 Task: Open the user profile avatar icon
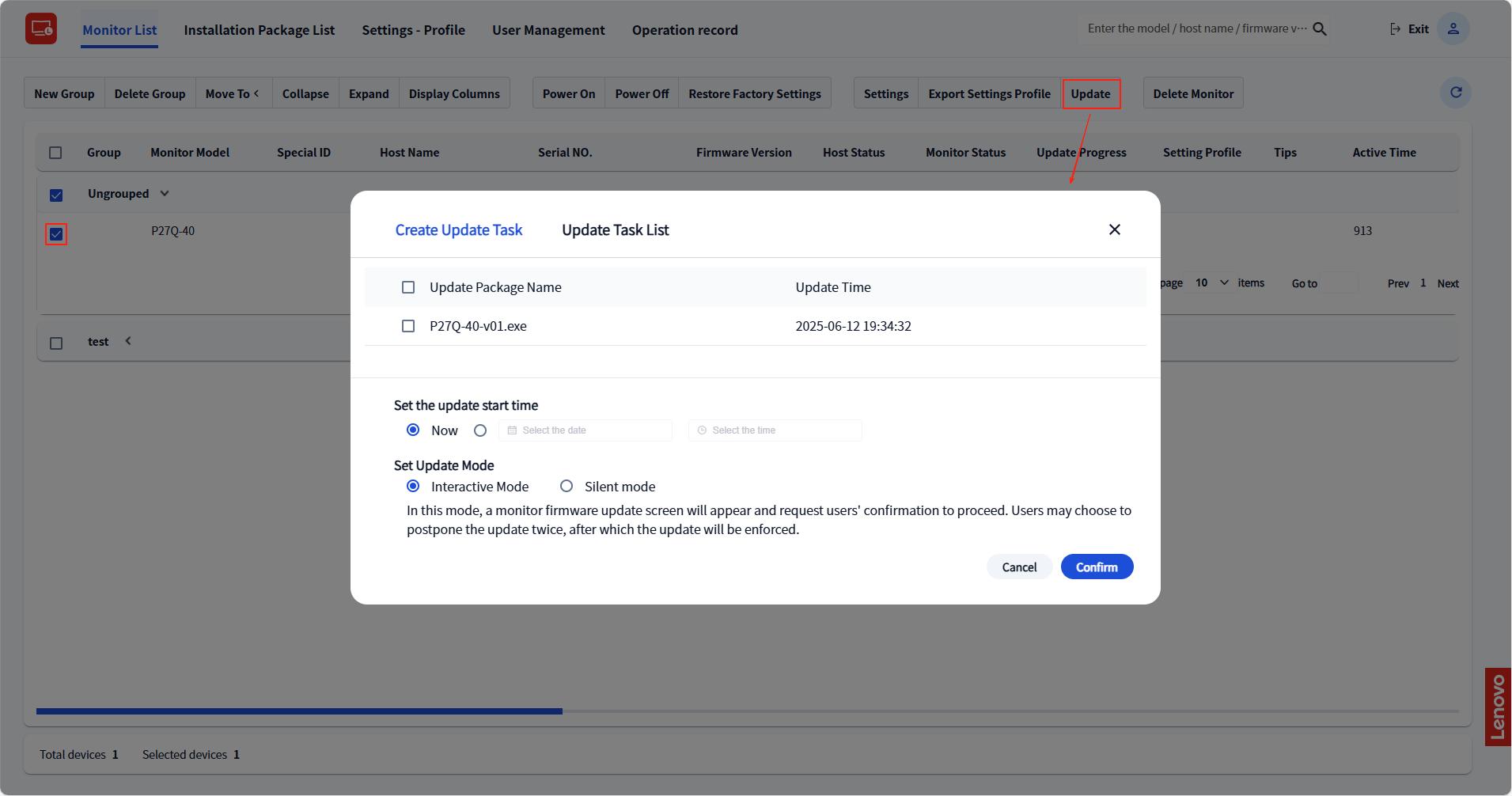(1453, 29)
